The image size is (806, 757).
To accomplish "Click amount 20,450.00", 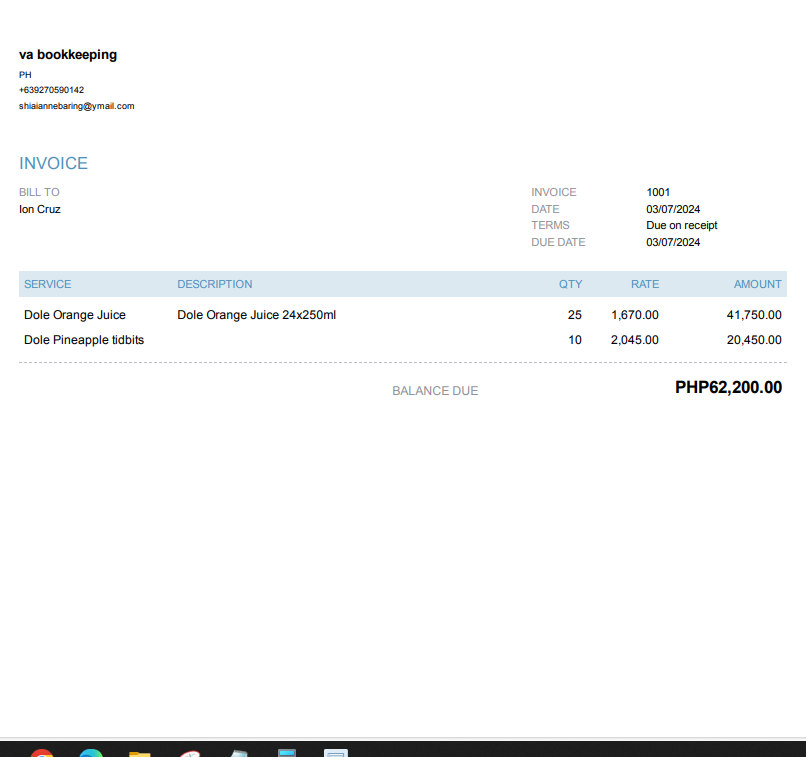I will pos(754,340).
